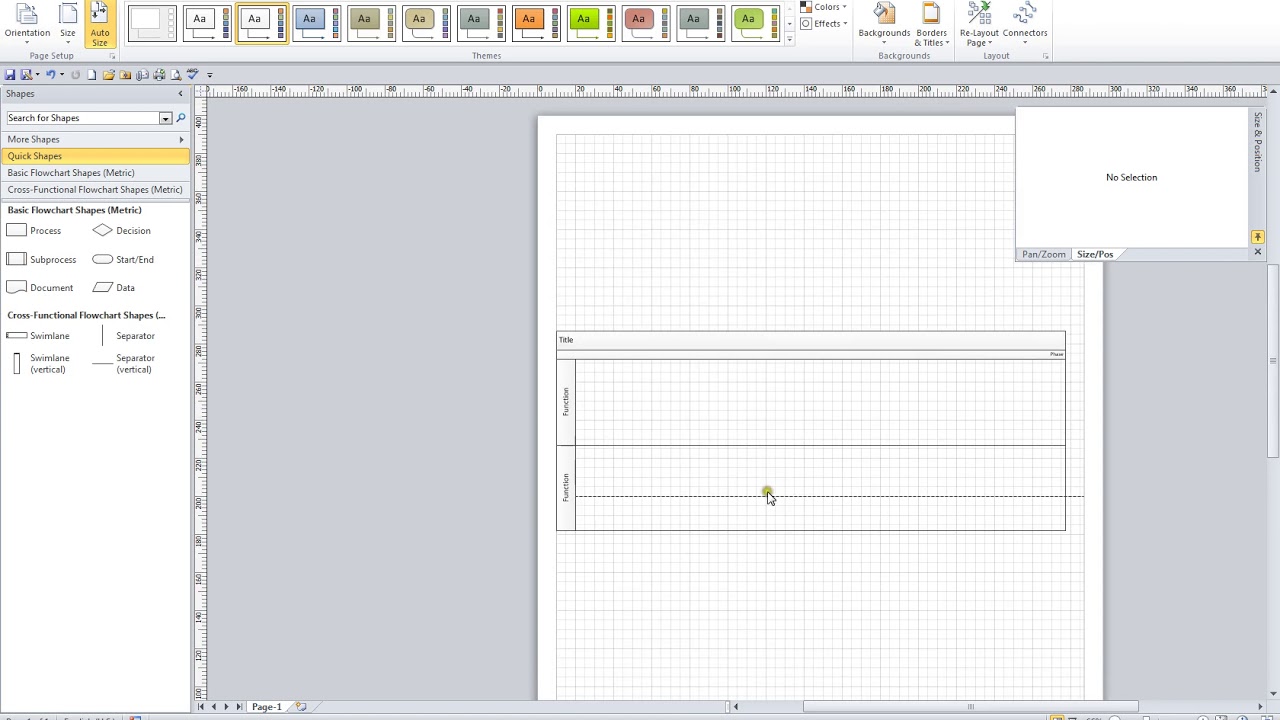Select the lower Function swimlane label

[566, 488]
